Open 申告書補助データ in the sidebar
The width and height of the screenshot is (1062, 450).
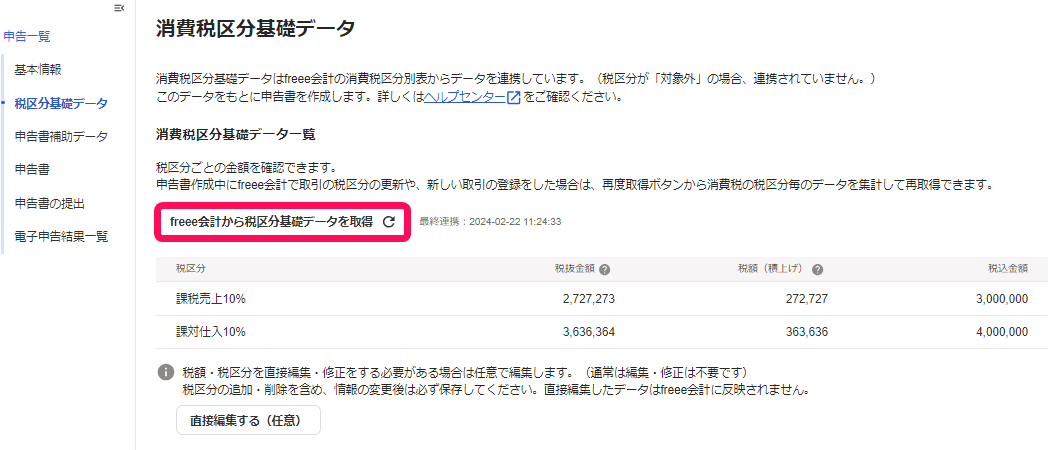pyautogui.click(x=61, y=137)
